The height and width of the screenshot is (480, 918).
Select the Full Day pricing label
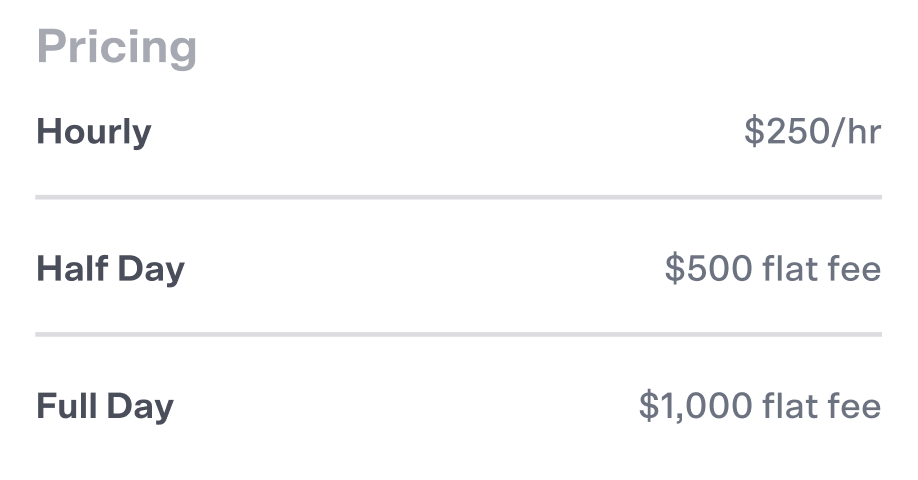(105, 406)
